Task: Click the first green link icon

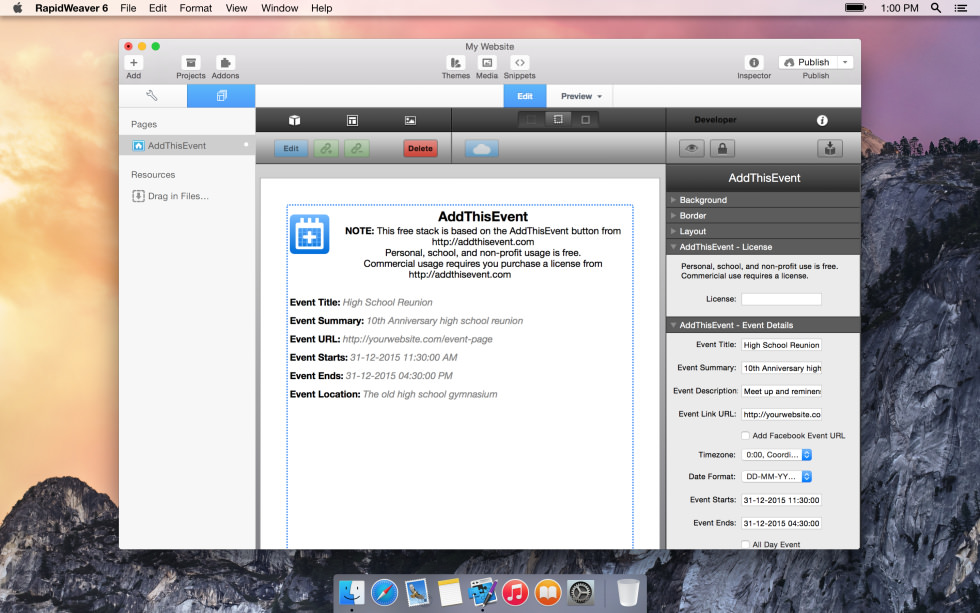Action: tap(326, 149)
